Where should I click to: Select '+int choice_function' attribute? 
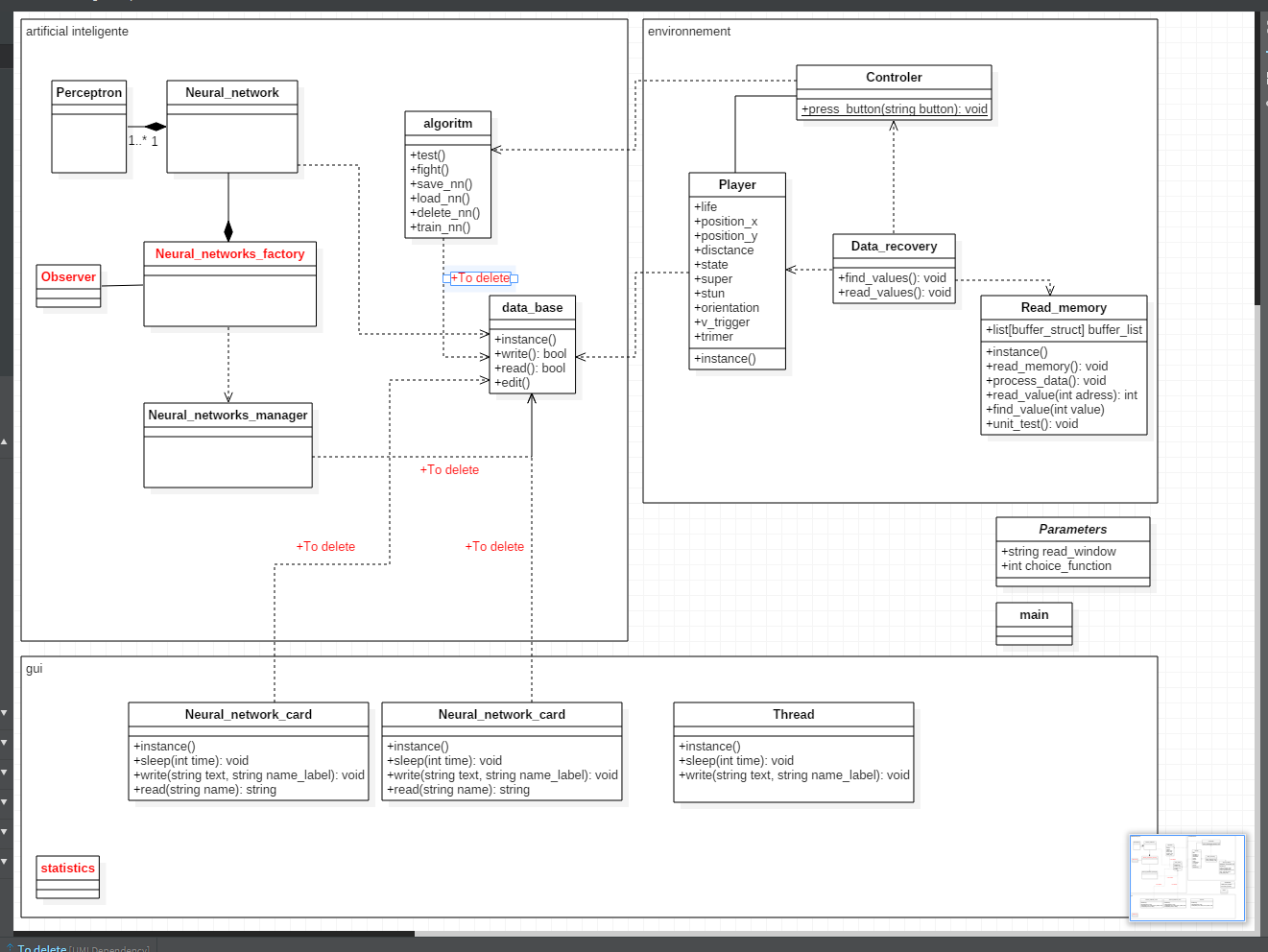pyautogui.click(x=1056, y=566)
